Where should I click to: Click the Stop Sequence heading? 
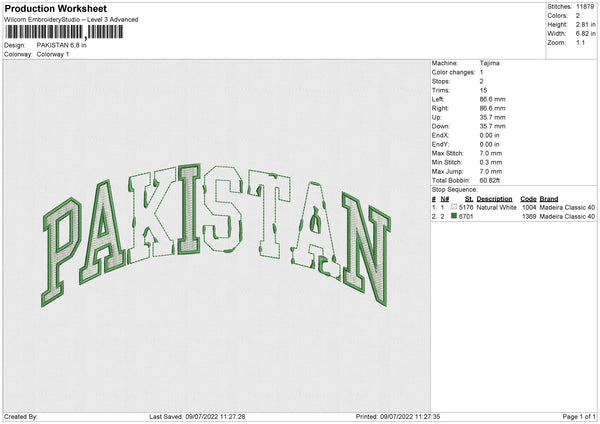coord(455,190)
